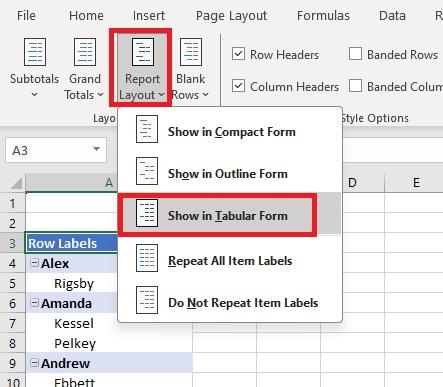Enable the Banded Columns checkbox
The width and height of the screenshot is (443, 387).
coord(355,86)
